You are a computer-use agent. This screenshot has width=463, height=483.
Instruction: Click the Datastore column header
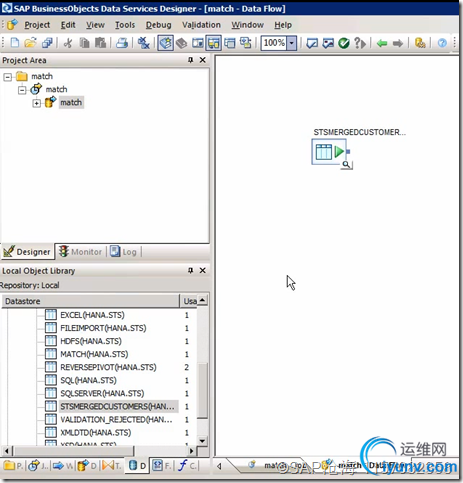(90, 301)
